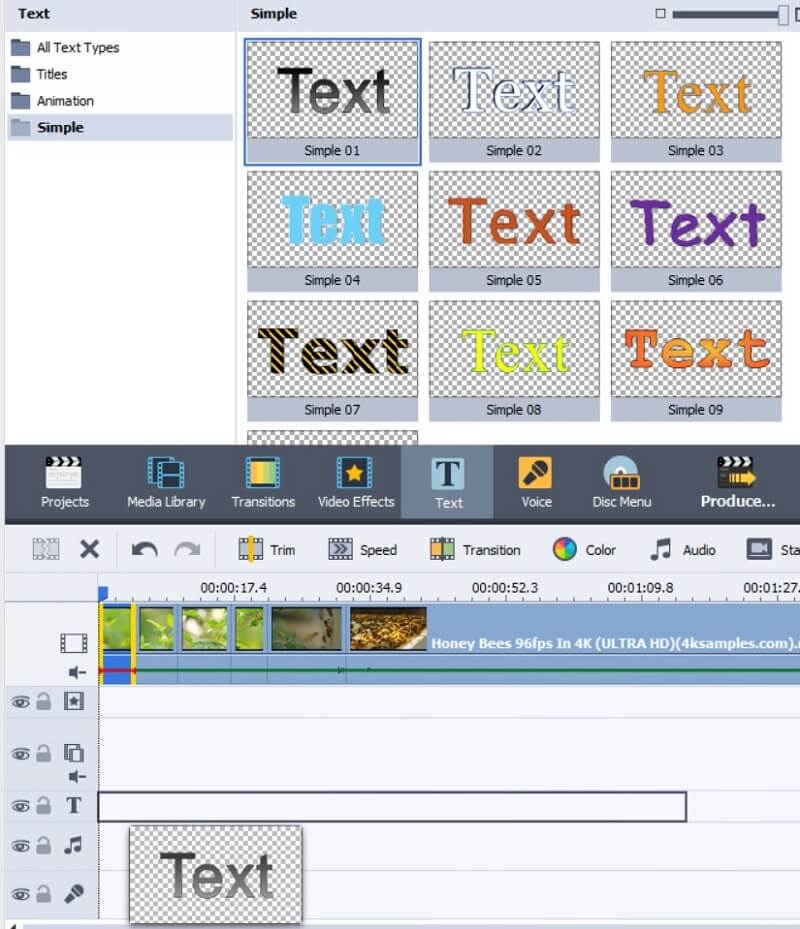Open Video Effects section

coord(356,482)
